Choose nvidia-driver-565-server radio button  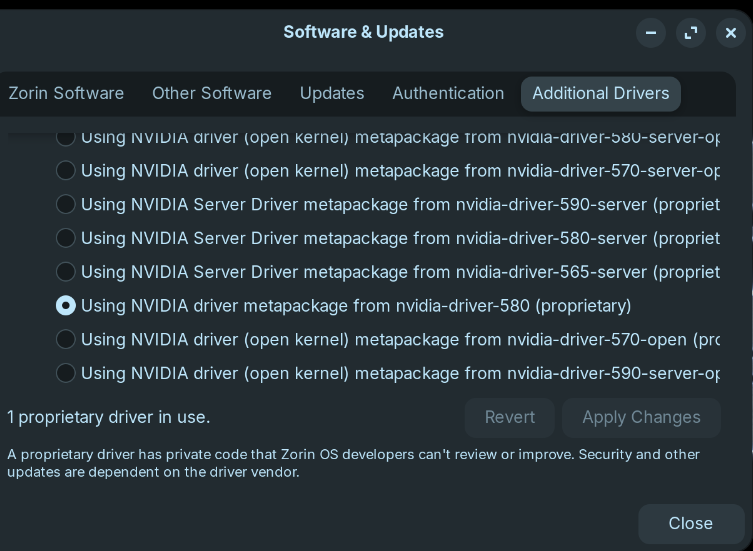[x=66, y=272]
